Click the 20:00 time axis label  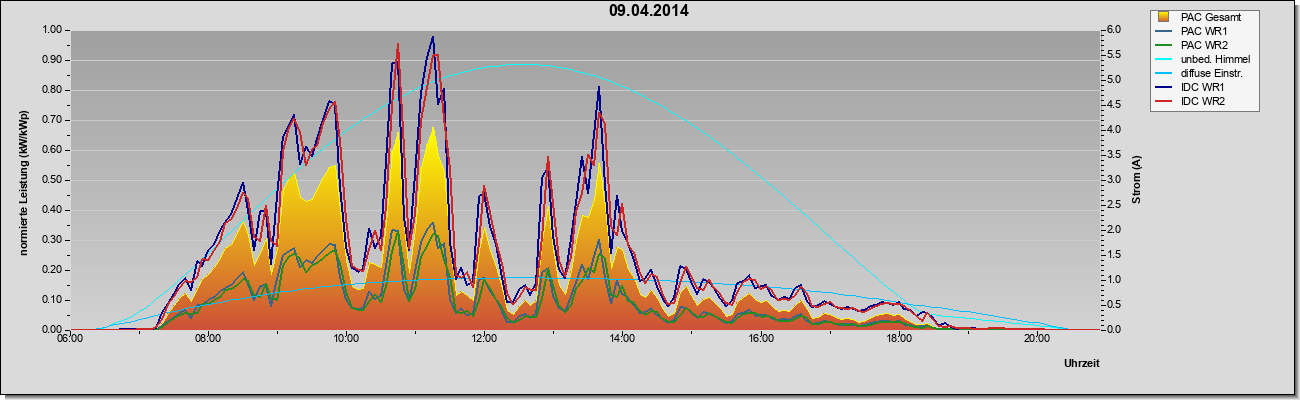pos(1037,339)
